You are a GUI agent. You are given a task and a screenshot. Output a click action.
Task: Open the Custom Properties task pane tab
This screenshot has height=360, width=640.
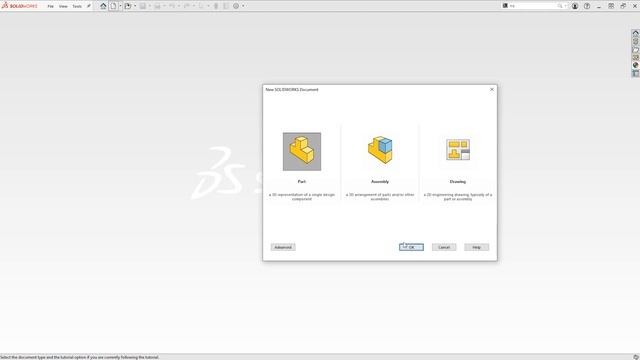click(636, 73)
